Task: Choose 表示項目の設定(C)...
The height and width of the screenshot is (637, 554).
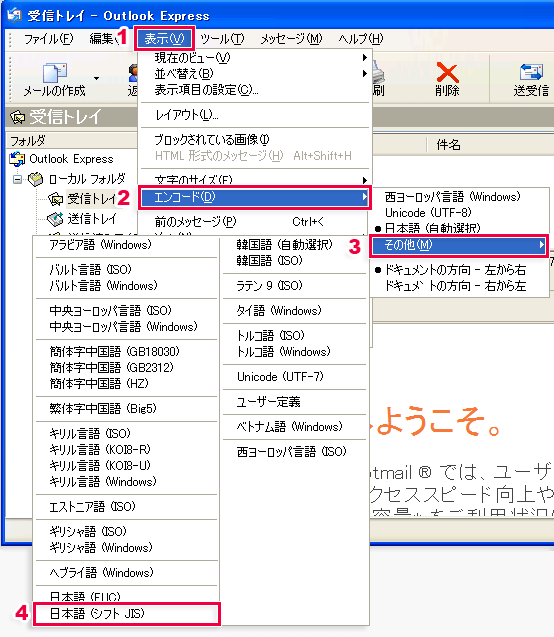Action: [x=255, y=89]
